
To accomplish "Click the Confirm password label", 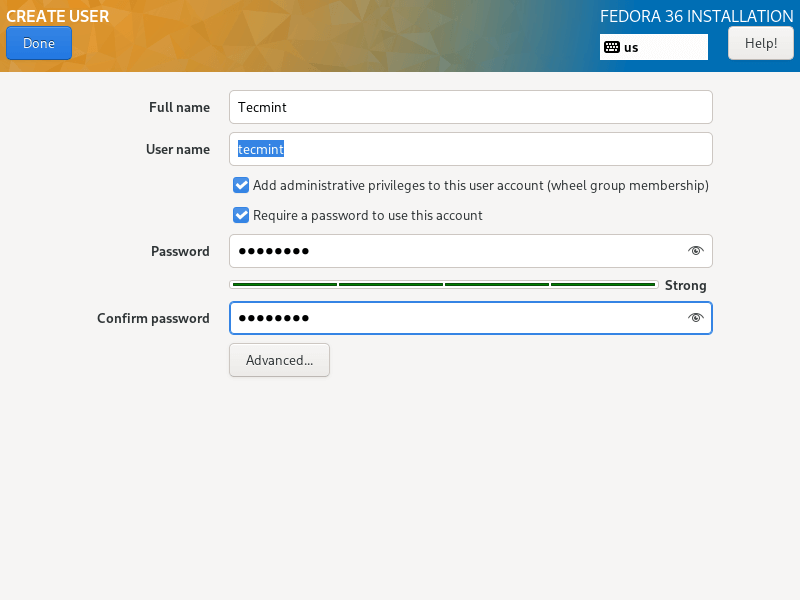I will pos(153,318).
